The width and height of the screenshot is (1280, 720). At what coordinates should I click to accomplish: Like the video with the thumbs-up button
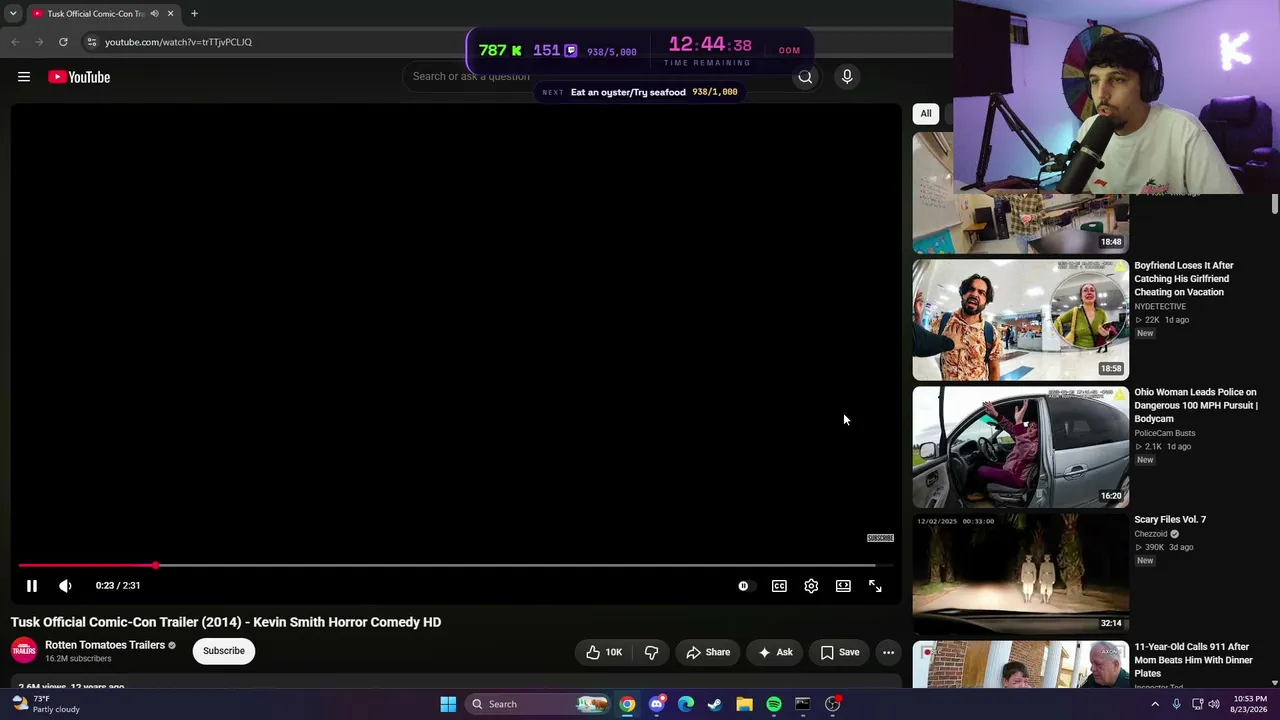(x=604, y=652)
